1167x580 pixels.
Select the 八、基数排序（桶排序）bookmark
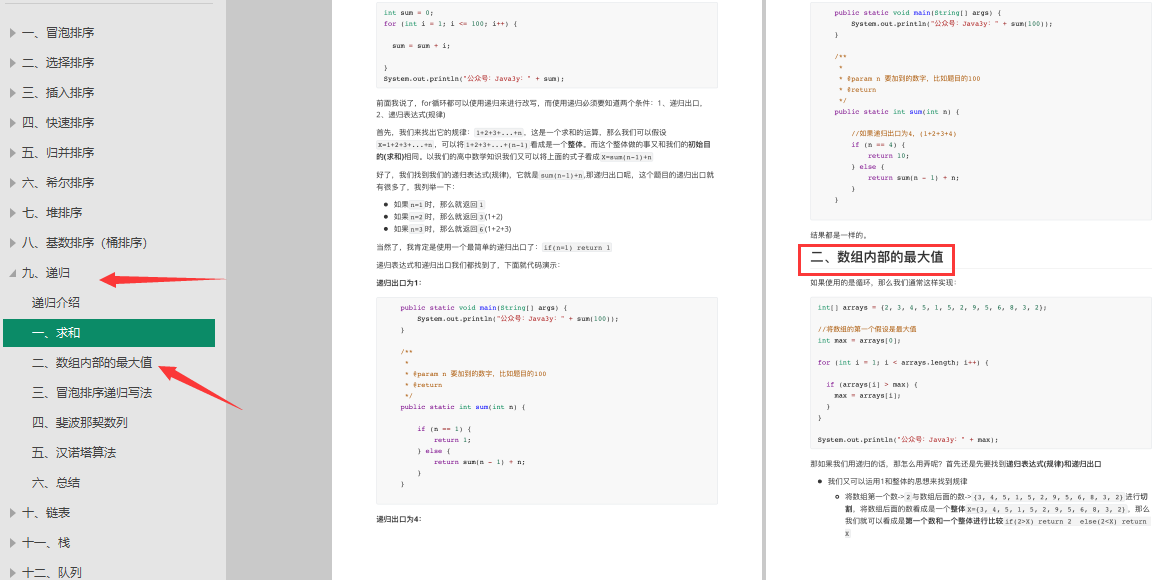[x=84, y=243]
